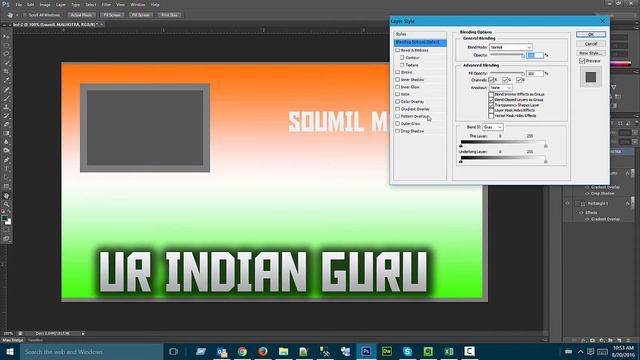Image resolution: width=640 pixels, height=360 pixels.
Task: Enable the Pattern Overlay effect
Action: (398, 116)
